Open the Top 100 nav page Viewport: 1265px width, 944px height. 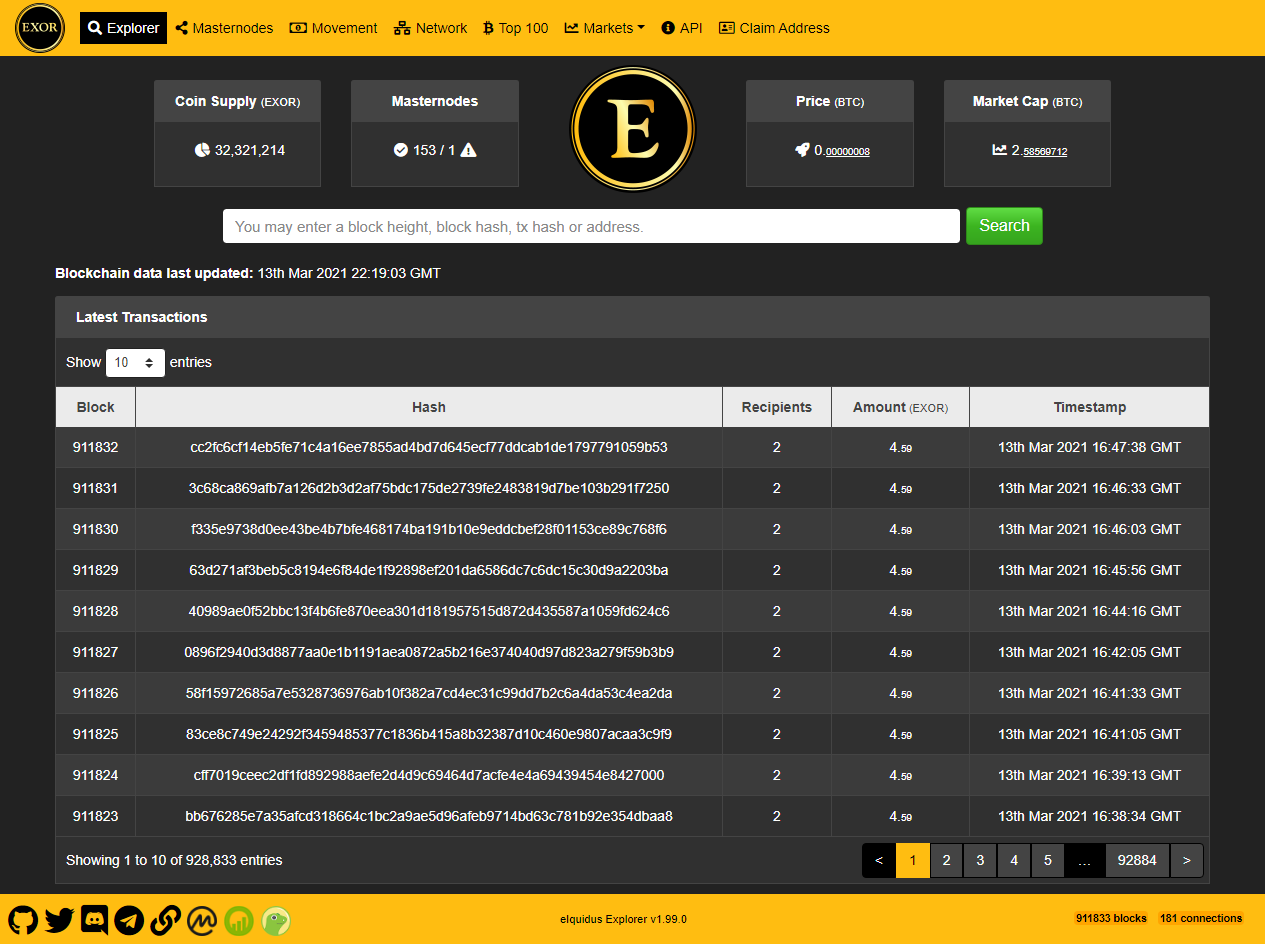click(515, 28)
